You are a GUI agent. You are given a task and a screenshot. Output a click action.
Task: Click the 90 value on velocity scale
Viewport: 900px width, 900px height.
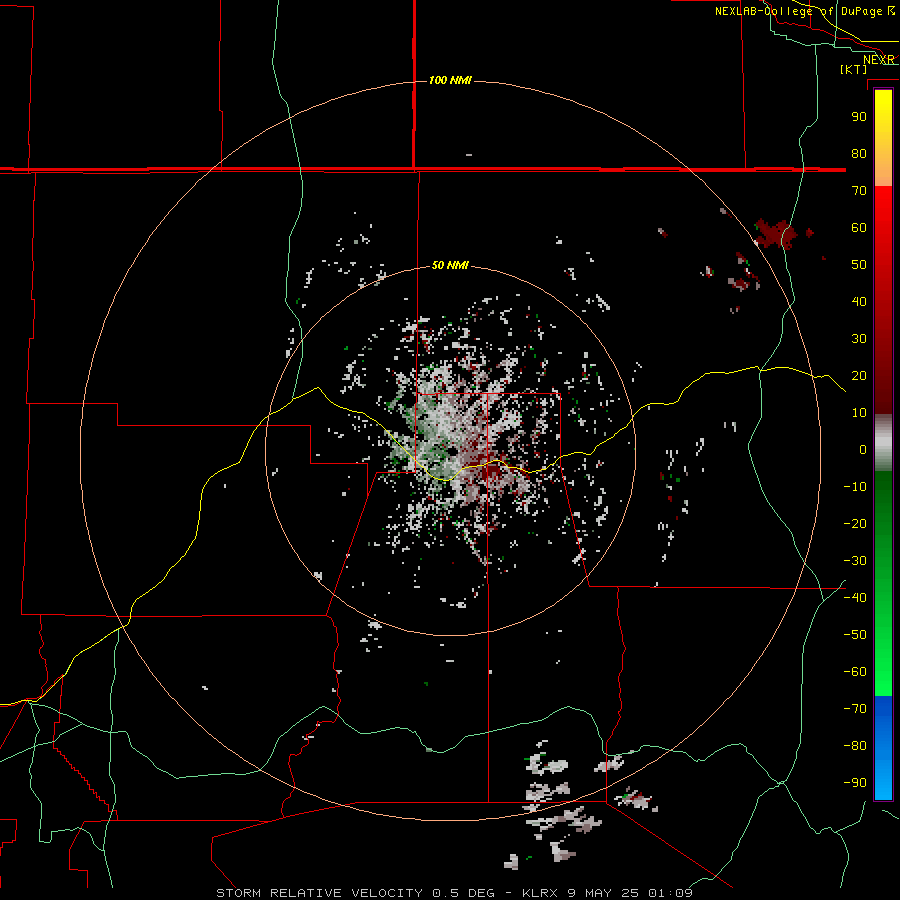point(859,117)
